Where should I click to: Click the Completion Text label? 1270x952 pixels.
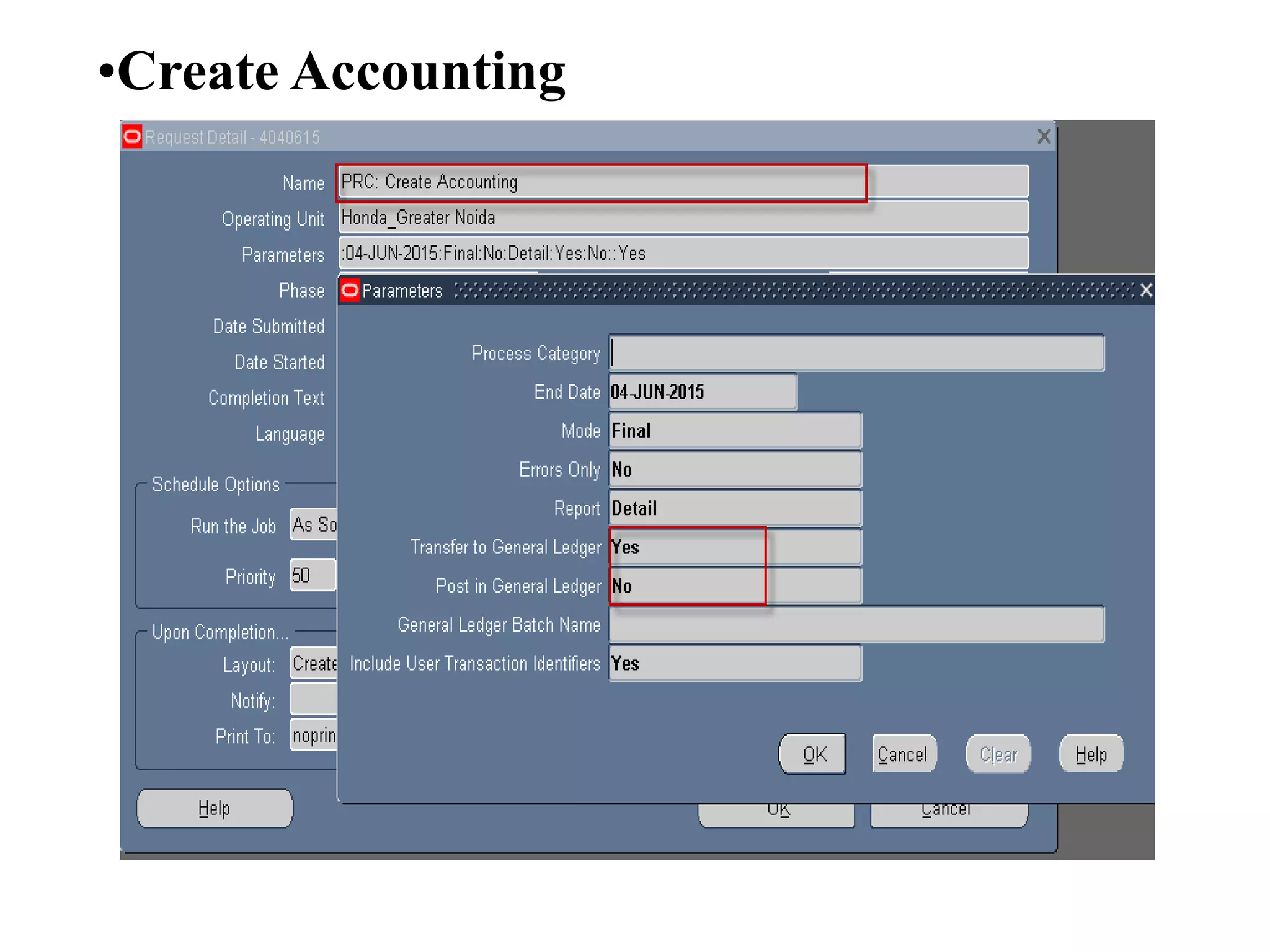tap(266, 398)
